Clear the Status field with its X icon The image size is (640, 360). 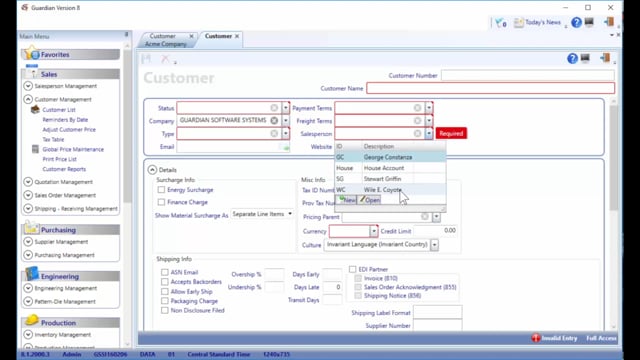[274, 108]
